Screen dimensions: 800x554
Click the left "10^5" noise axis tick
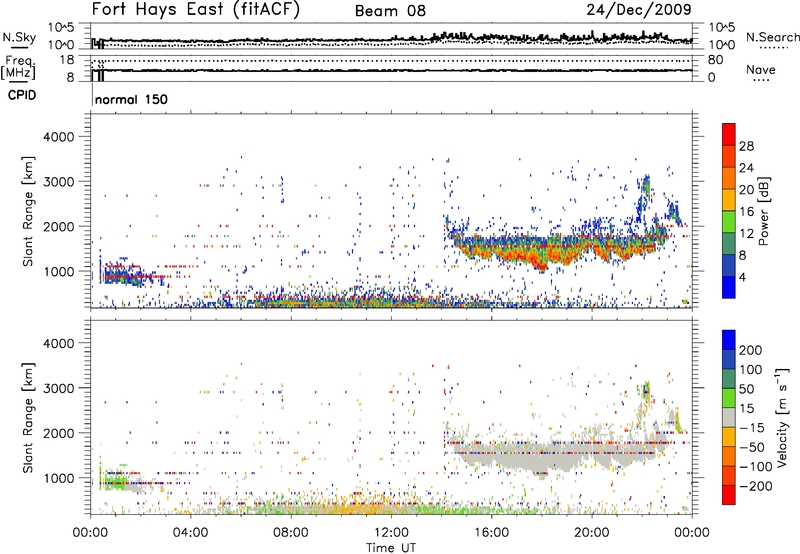click(61, 28)
